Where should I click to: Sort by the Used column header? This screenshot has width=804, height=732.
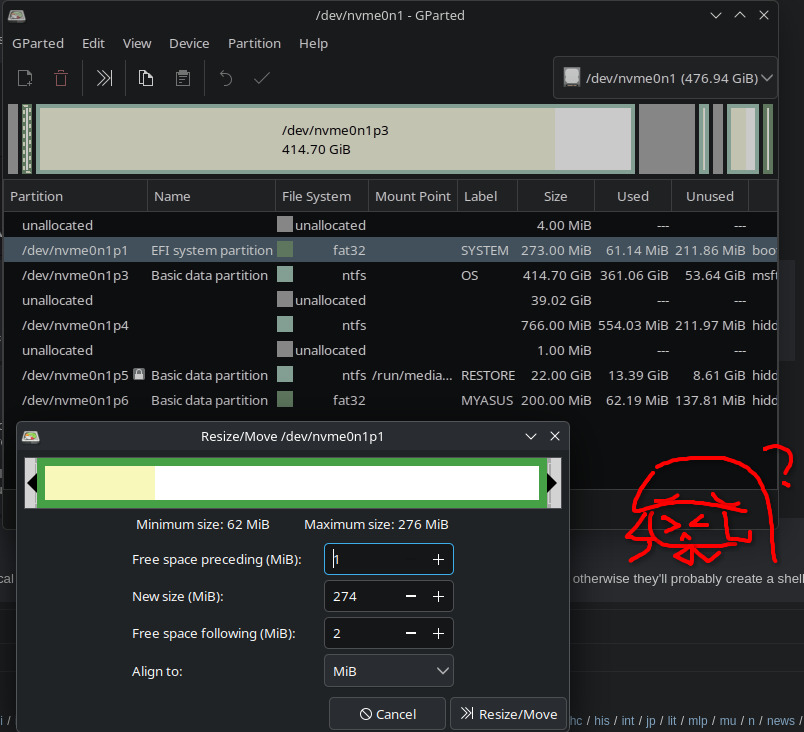(633, 196)
